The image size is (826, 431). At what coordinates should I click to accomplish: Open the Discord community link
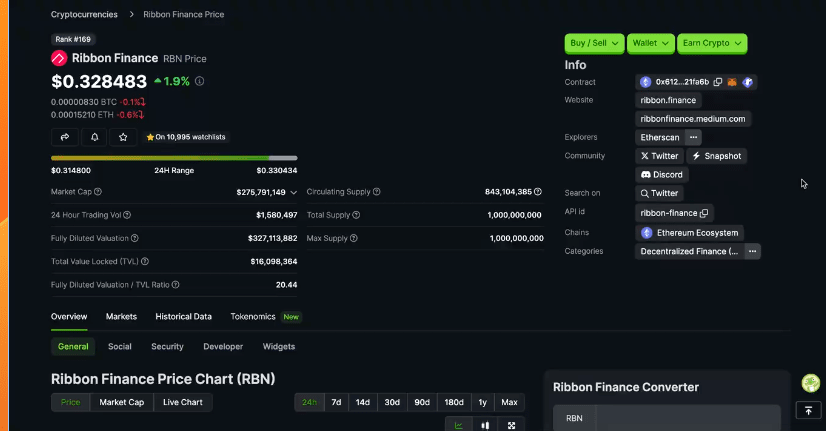662,174
